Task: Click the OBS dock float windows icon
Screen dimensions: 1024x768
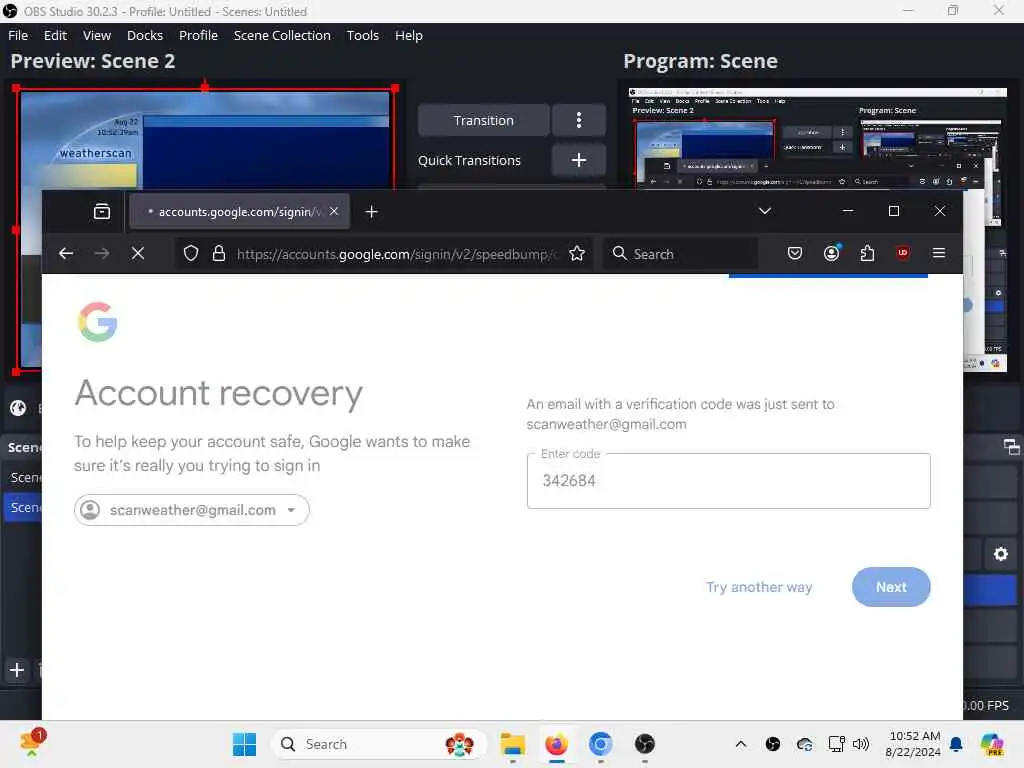Action: [x=1011, y=447]
